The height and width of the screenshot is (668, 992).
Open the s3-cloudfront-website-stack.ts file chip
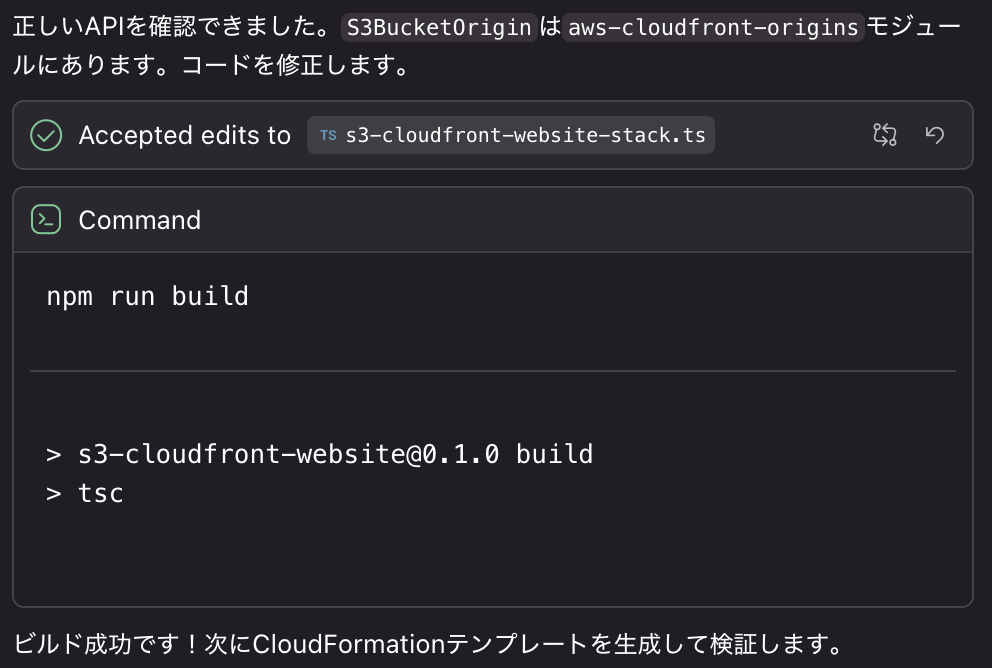tap(525, 136)
